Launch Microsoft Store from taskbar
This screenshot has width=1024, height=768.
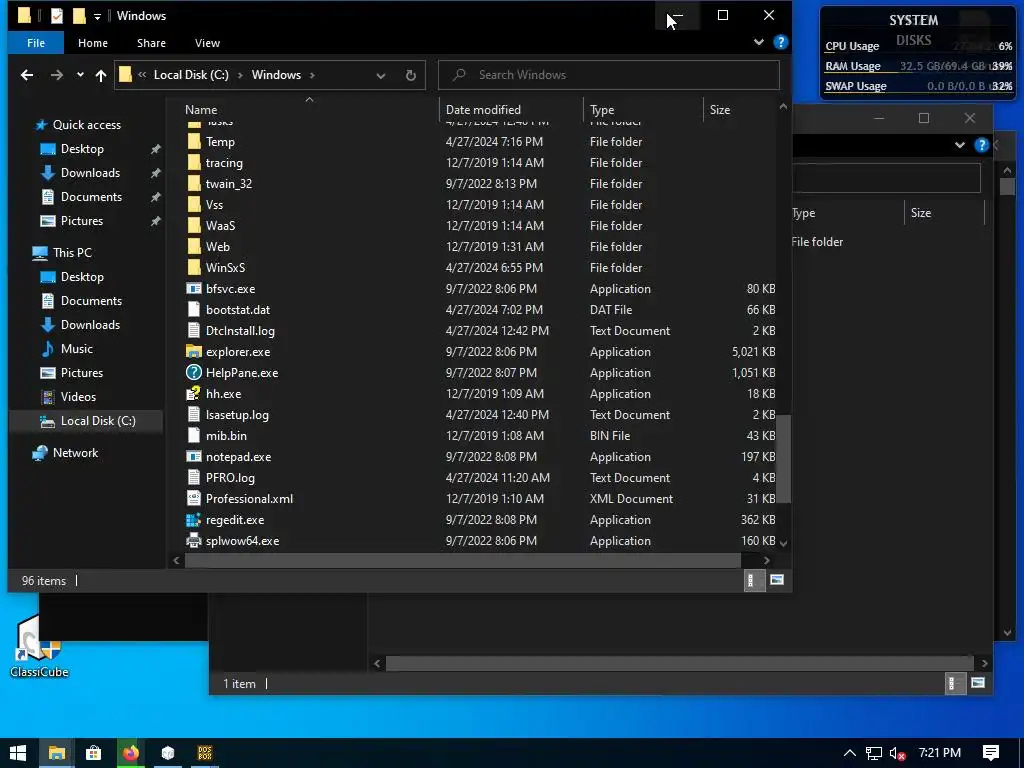(93, 753)
